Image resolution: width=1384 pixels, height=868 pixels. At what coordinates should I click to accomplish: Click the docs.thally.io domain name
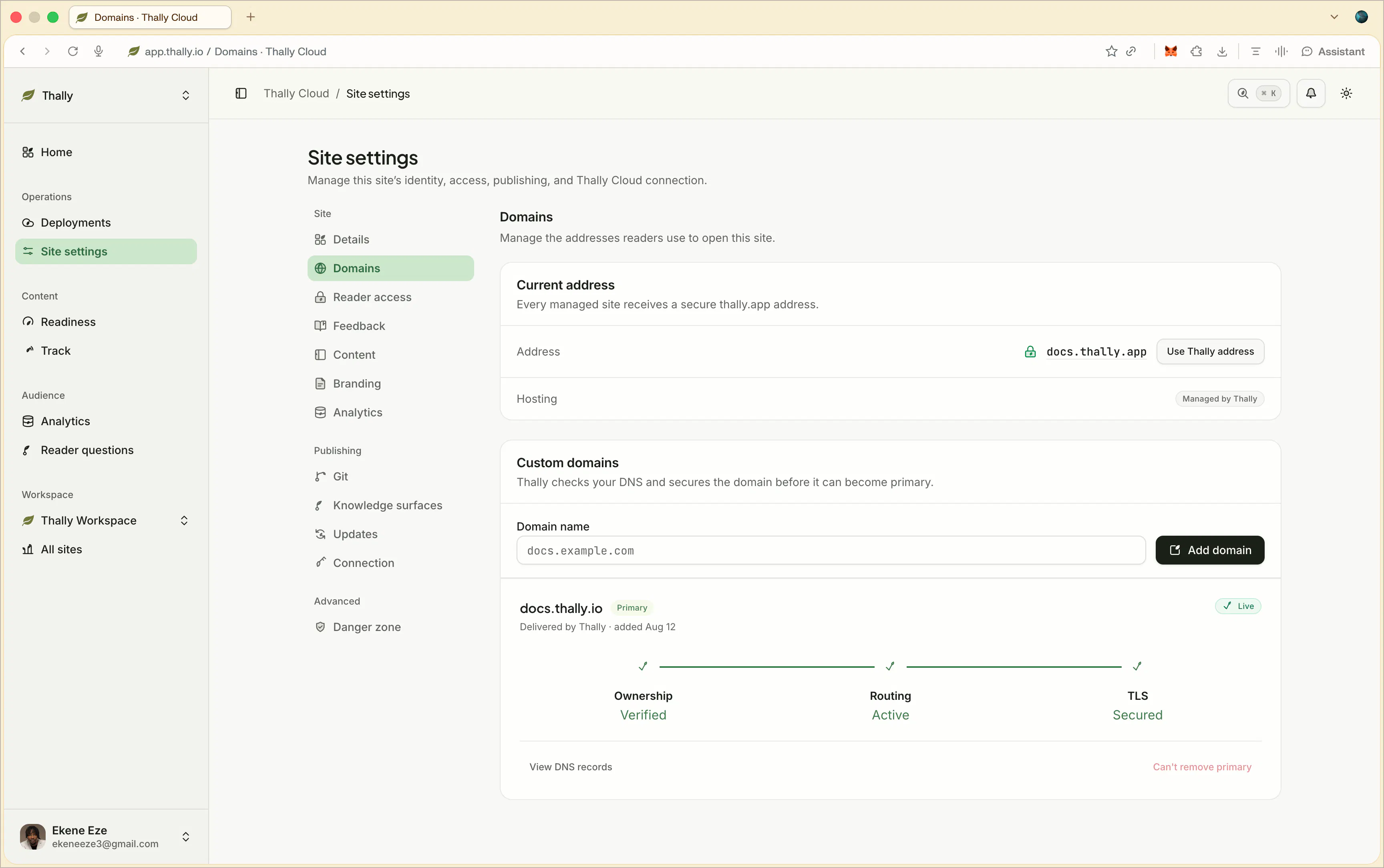pos(561,609)
